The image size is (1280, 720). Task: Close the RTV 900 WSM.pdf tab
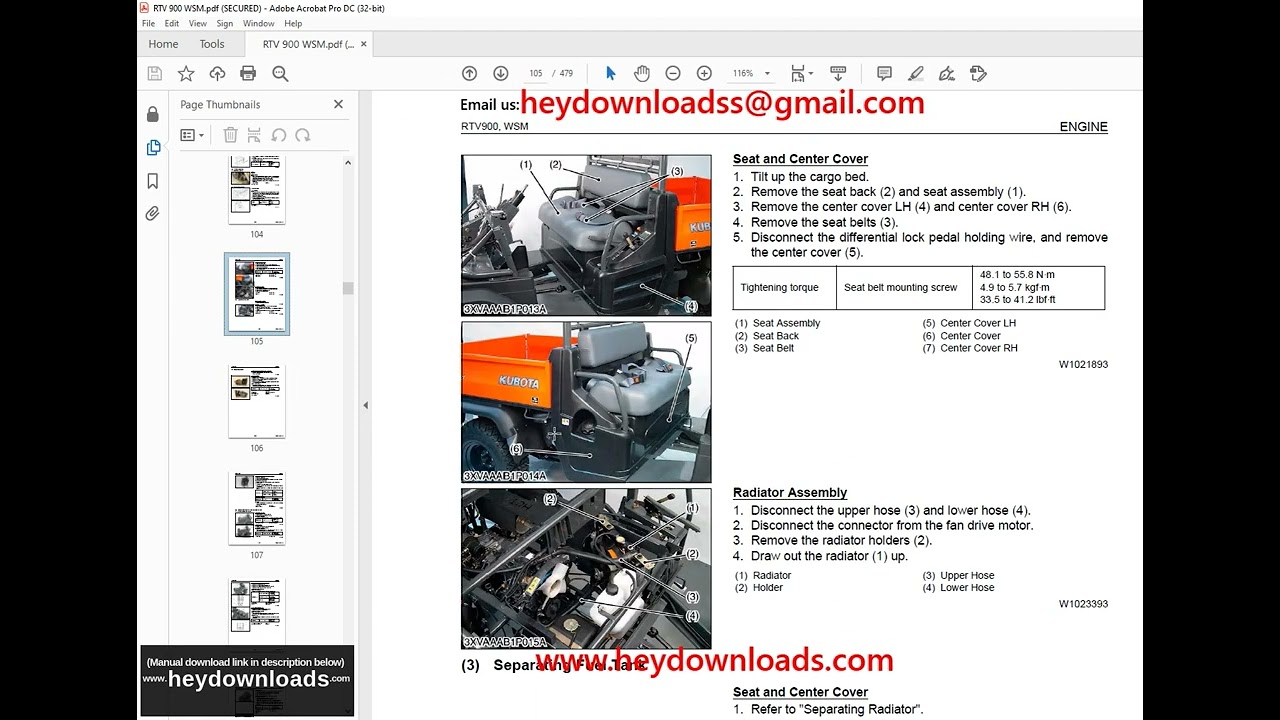click(364, 44)
